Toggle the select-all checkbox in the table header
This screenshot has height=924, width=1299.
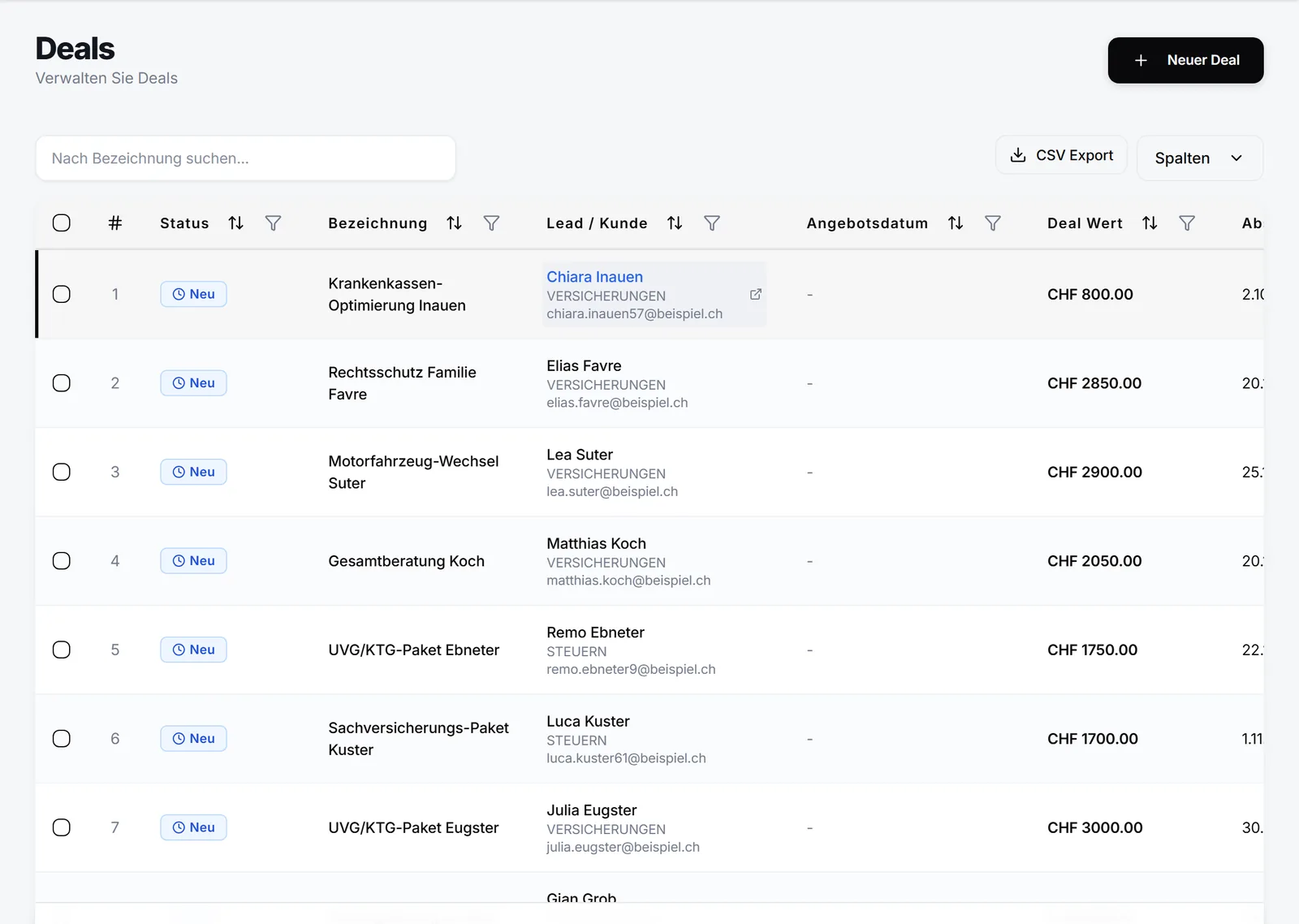click(x=62, y=223)
